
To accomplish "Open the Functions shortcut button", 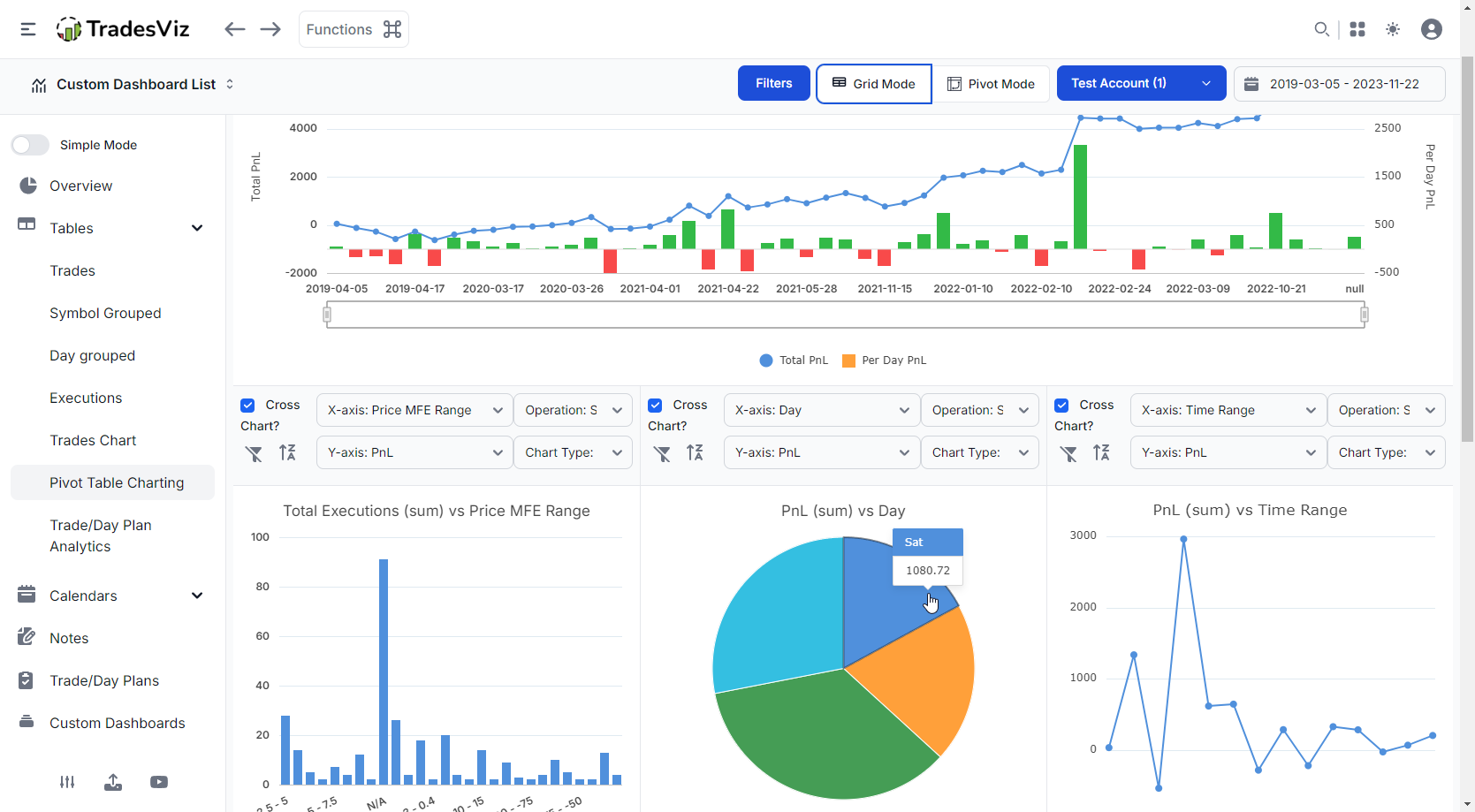I will [x=354, y=29].
